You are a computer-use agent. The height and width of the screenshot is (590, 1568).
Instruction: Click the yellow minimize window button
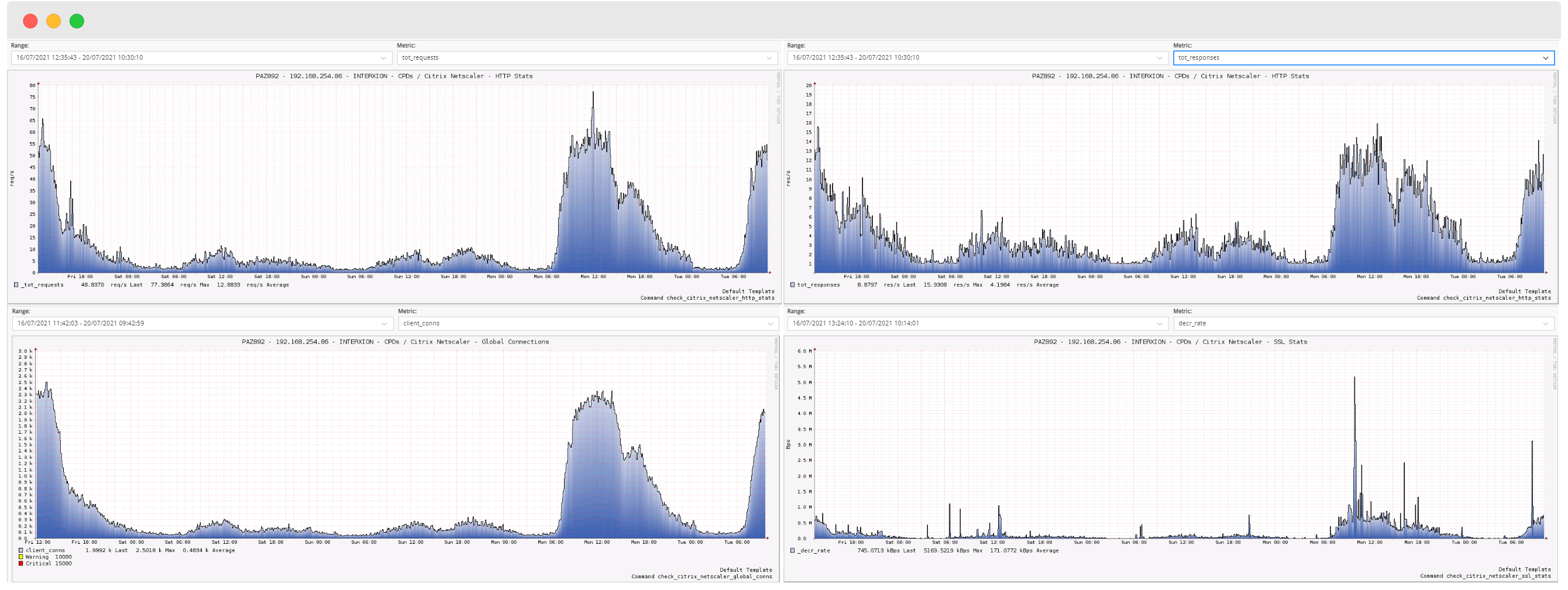[x=54, y=21]
